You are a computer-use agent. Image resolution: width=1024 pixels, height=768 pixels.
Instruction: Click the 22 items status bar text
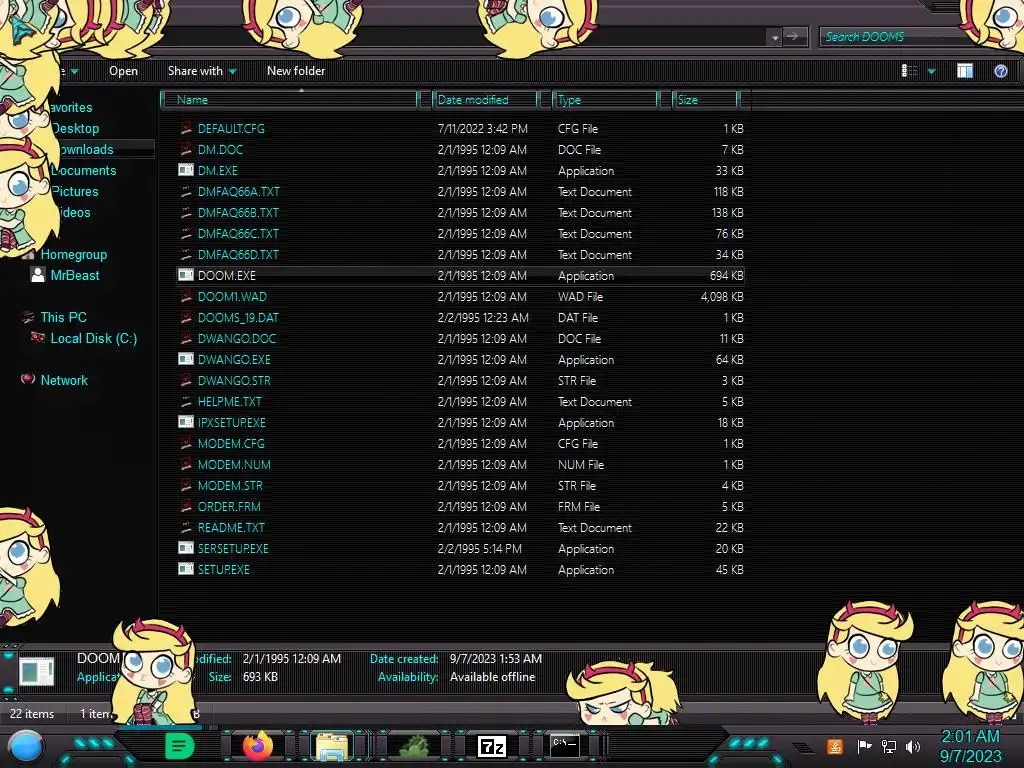point(32,714)
